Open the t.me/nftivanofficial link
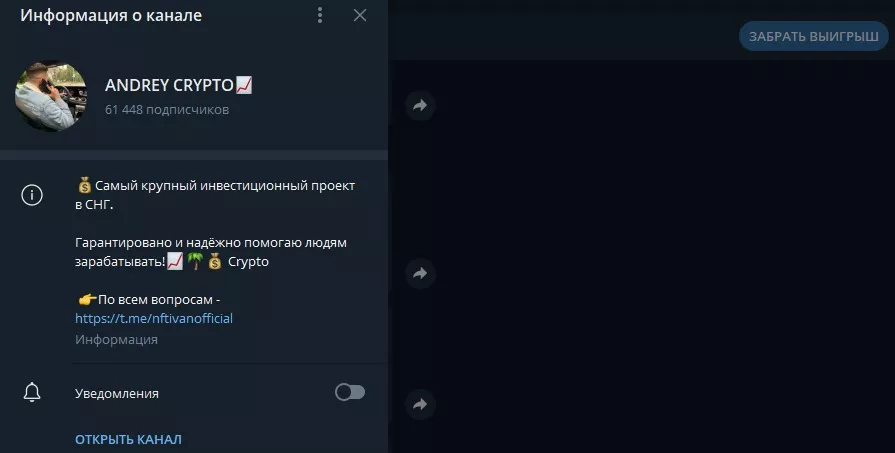 [x=154, y=318]
